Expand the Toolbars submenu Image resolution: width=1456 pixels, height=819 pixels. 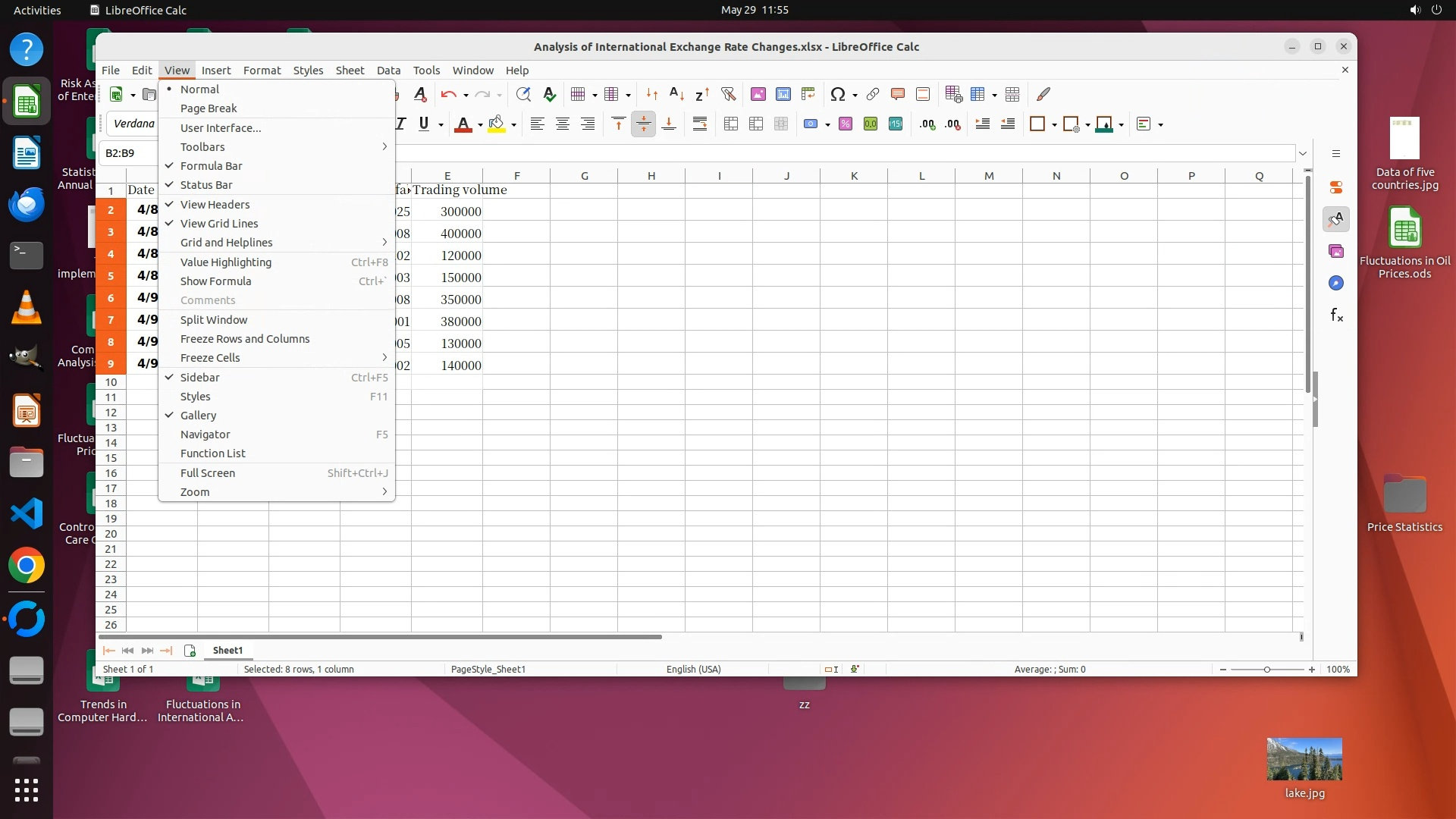pos(202,146)
